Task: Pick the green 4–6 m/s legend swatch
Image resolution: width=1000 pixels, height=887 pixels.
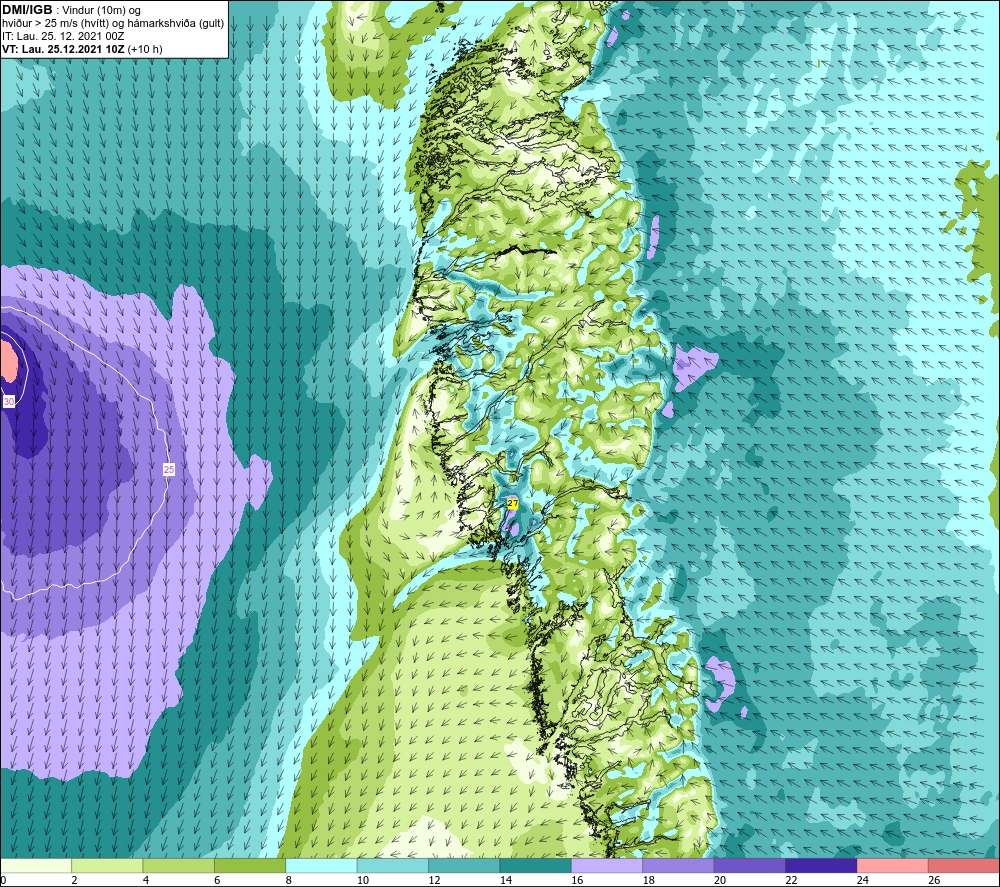Action: point(179,865)
